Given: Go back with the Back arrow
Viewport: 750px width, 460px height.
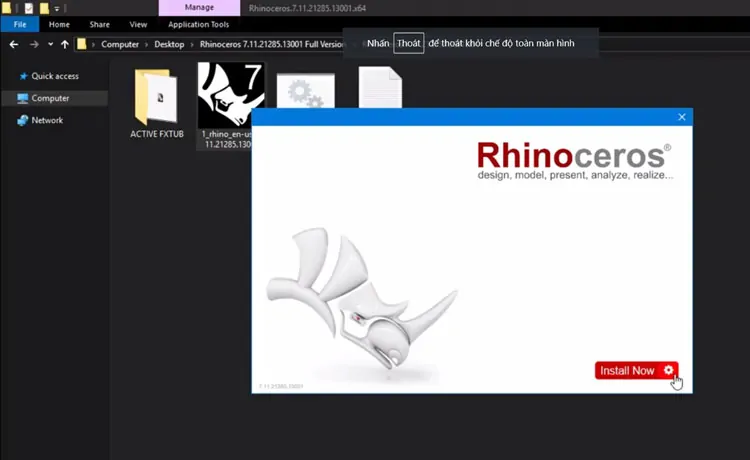Looking at the screenshot, I should tap(14, 44).
